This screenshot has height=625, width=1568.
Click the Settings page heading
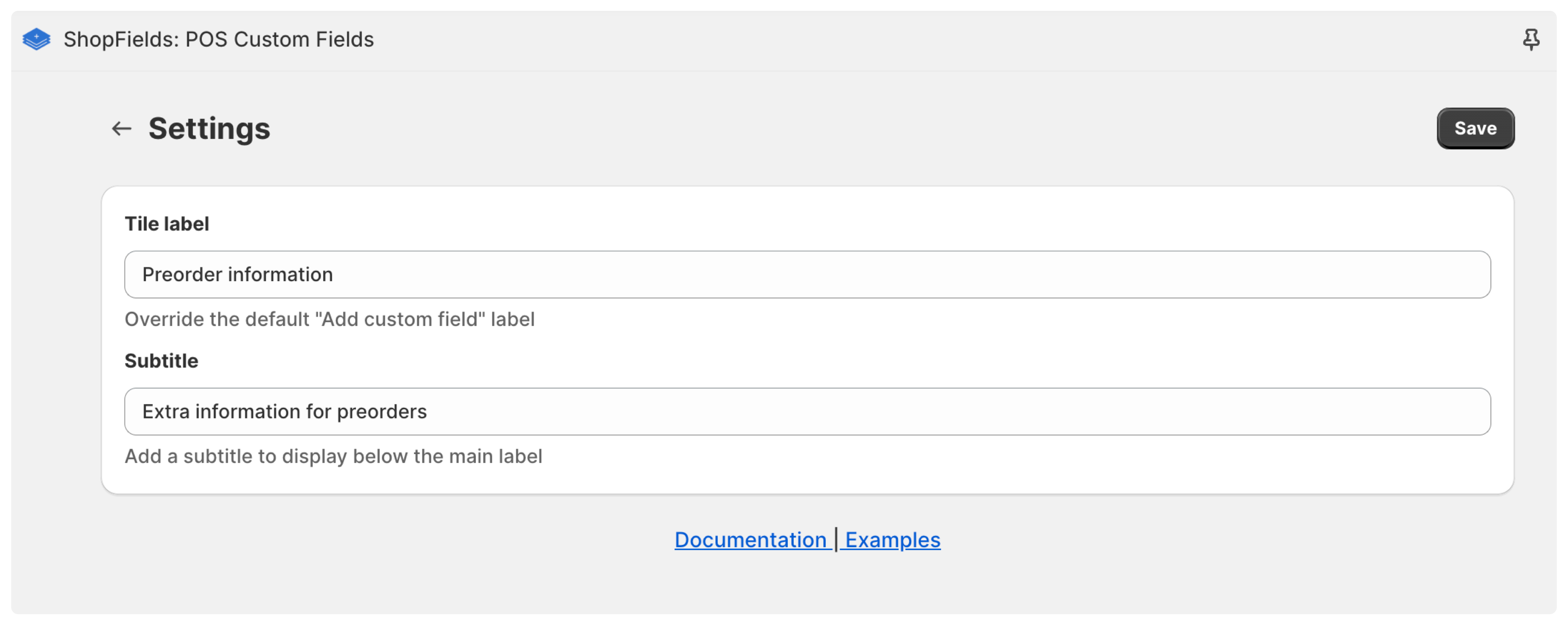pos(210,128)
